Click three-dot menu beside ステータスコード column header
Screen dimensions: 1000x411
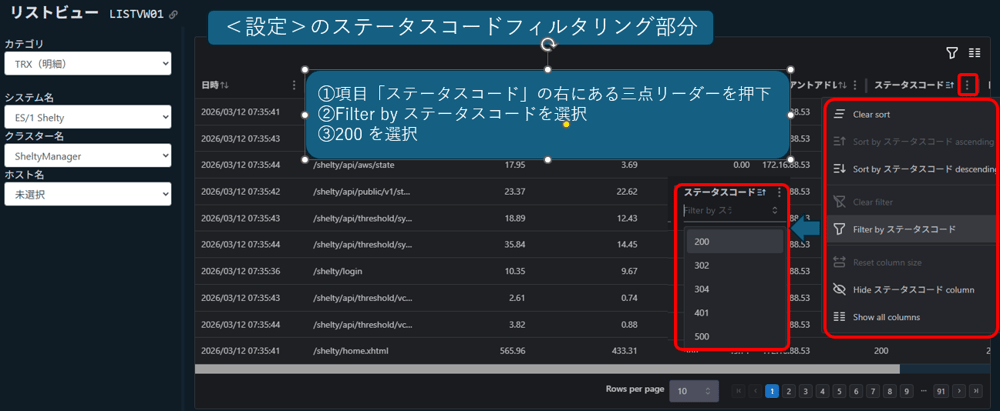pos(967,85)
